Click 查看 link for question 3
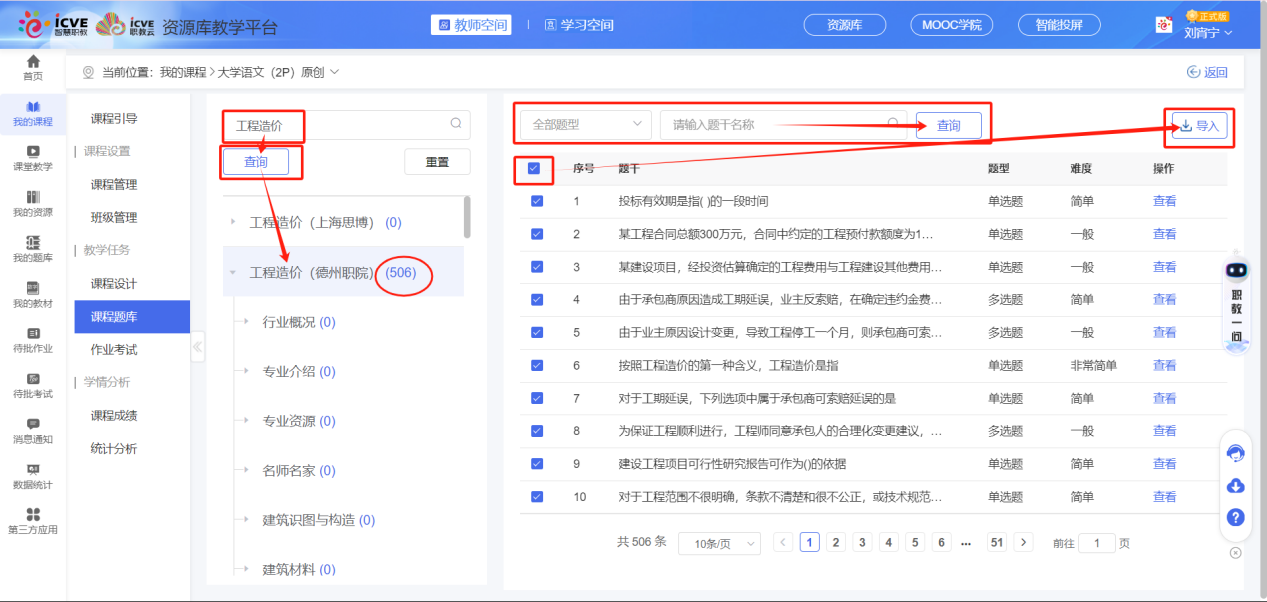This screenshot has height=602, width=1267. click(x=1164, y=267)
